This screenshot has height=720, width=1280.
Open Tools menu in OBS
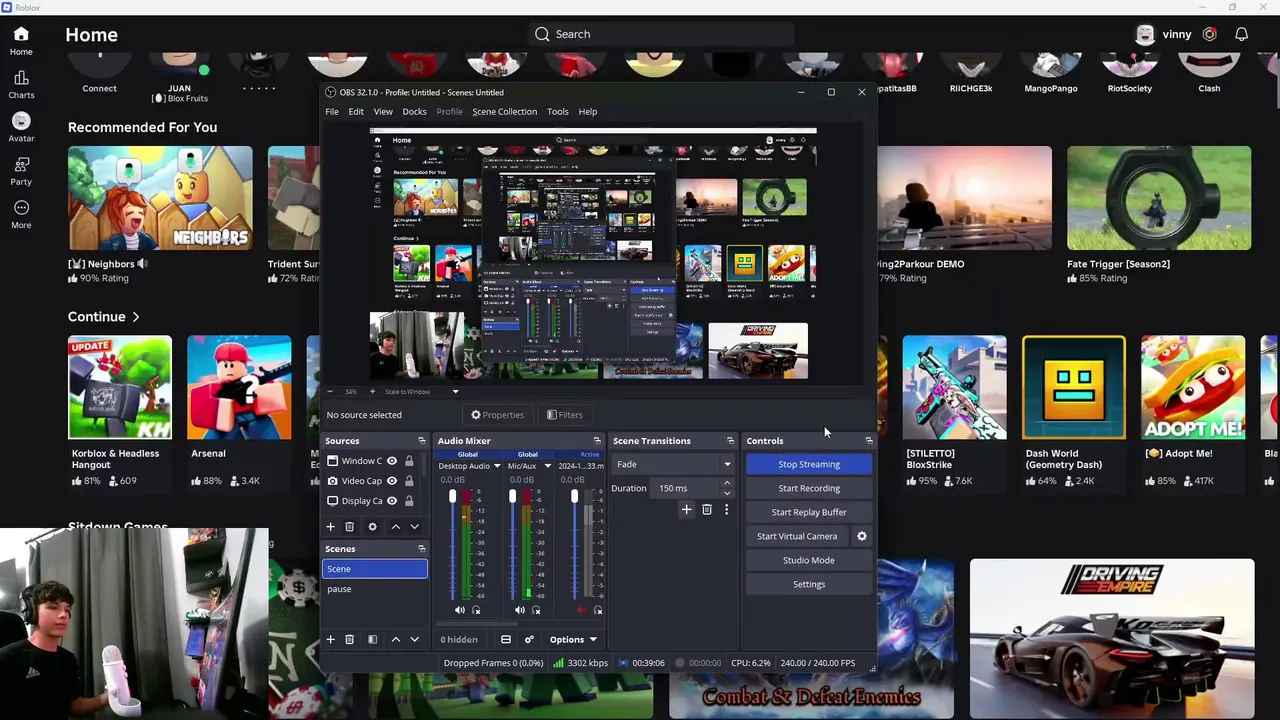click(x=558, y=112)
